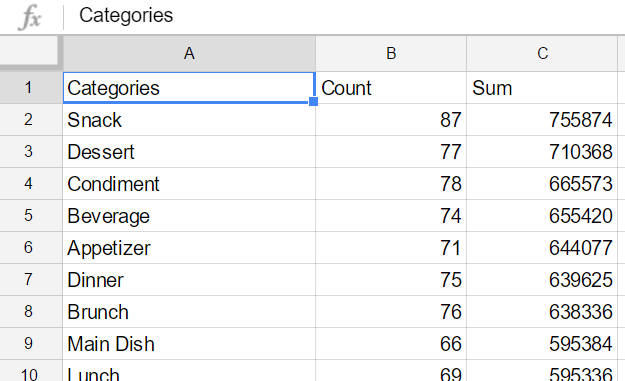Image resolution: width=625 pixels, height=381 pixels.
Task: Click the cell with value 638336
Action: [x=542, y=312]
